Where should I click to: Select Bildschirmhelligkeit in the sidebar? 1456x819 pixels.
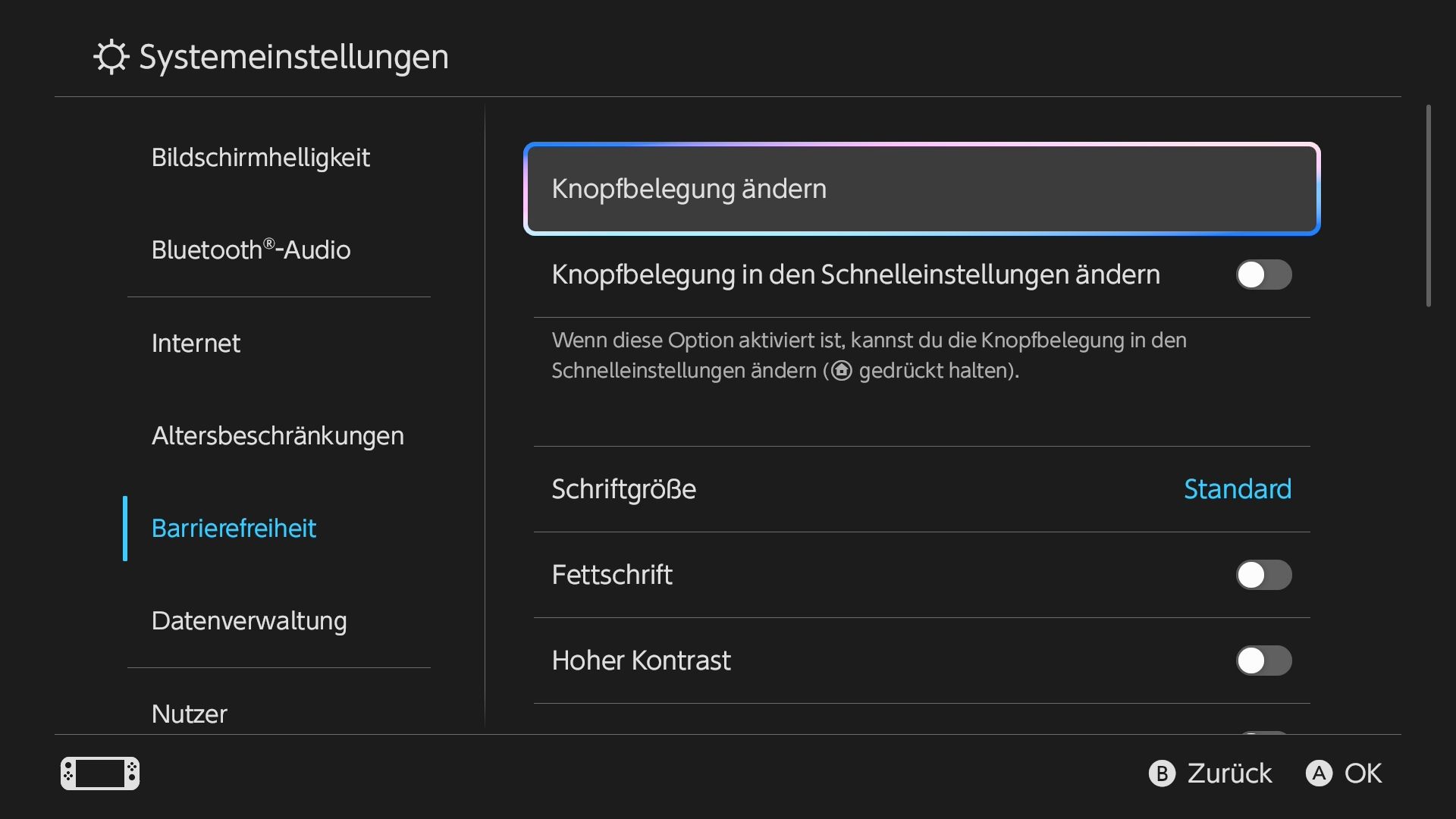click(x=260, y=158)
